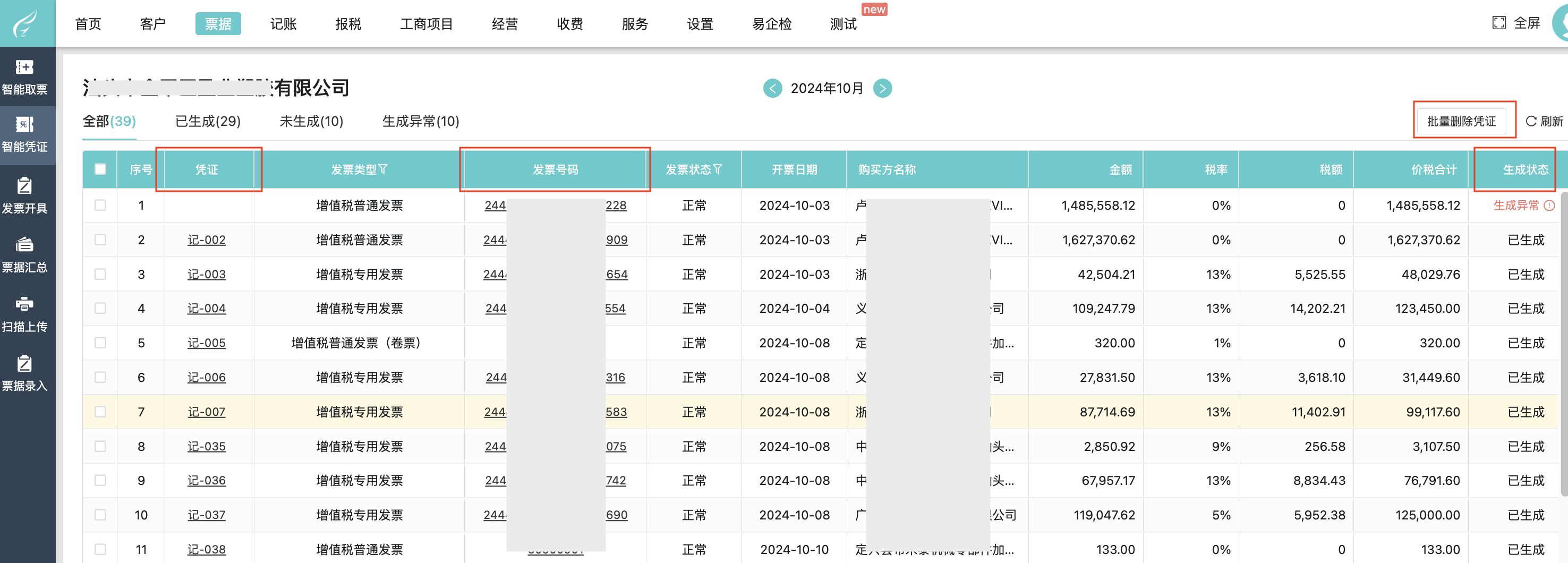Open the 扫描上传 printer icon

(x=24, y=304)
